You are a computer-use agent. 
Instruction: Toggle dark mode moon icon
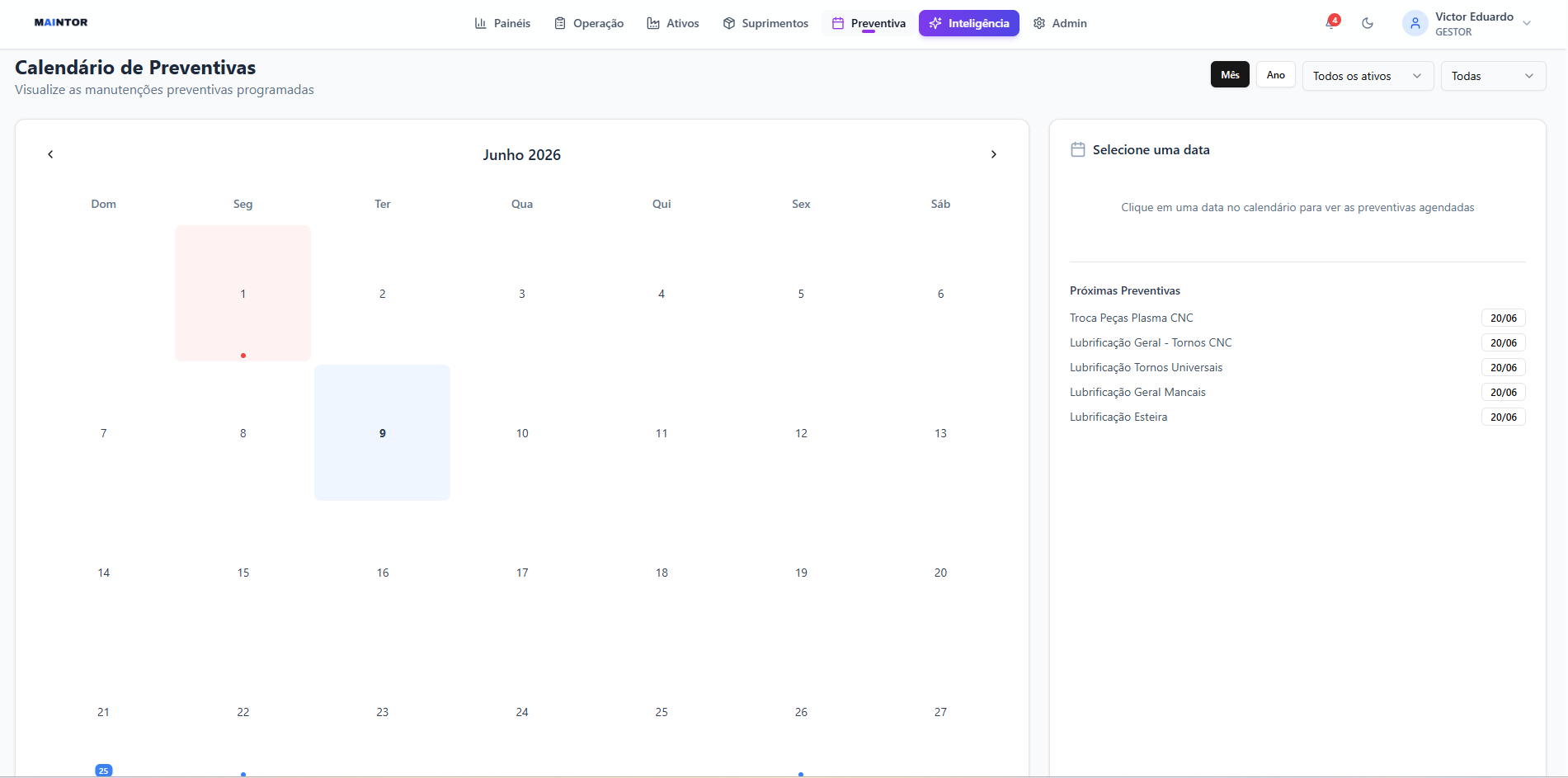1368,23
